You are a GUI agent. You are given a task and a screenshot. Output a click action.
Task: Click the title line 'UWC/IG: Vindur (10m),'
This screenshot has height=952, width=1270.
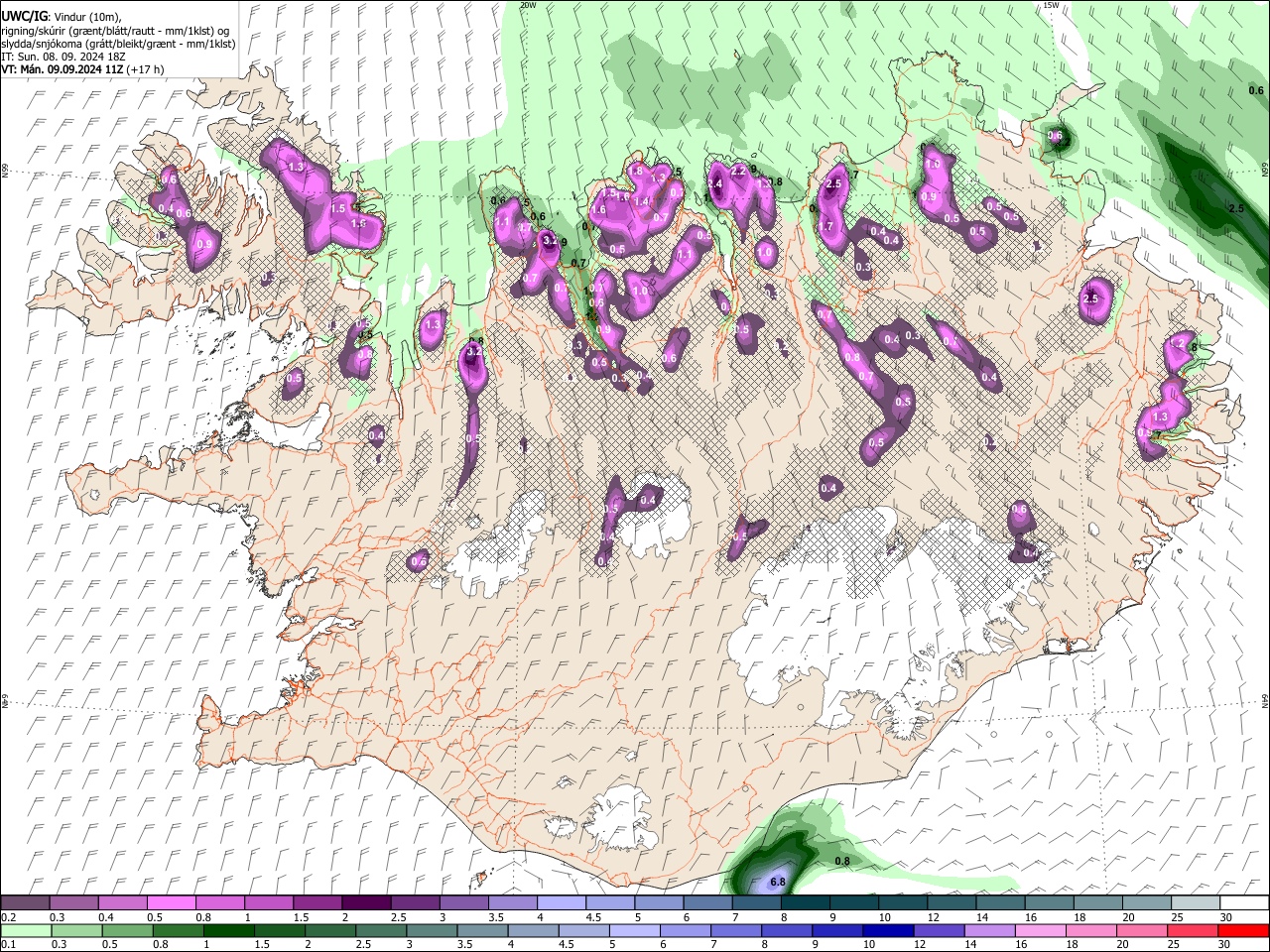tap(62, 17)
